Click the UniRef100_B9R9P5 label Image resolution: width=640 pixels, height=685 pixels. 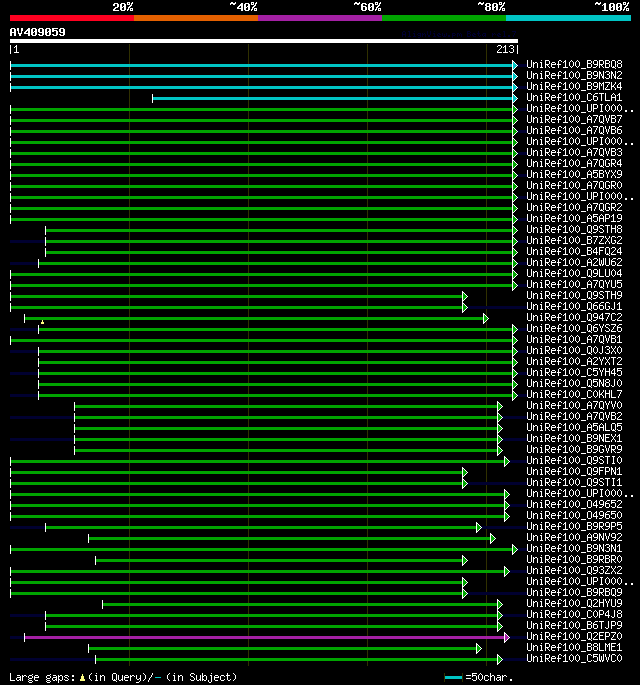coord(574,526)
